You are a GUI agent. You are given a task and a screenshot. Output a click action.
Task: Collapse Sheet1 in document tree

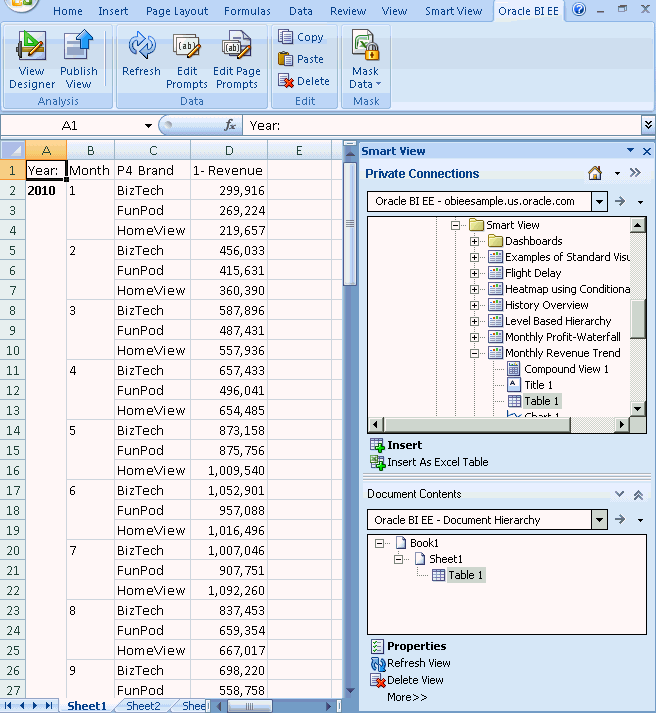coord(398,559)
